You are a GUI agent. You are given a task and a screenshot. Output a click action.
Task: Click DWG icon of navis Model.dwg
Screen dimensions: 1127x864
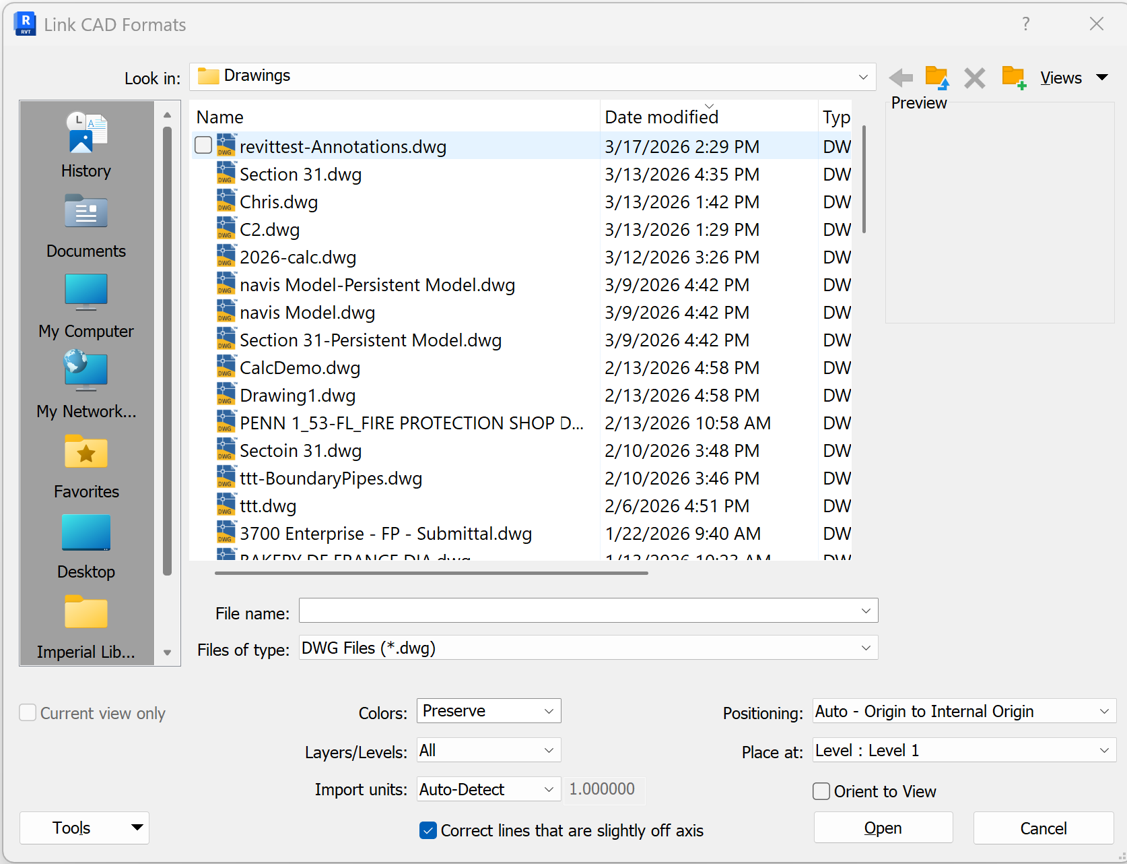(x=226, y=312)
